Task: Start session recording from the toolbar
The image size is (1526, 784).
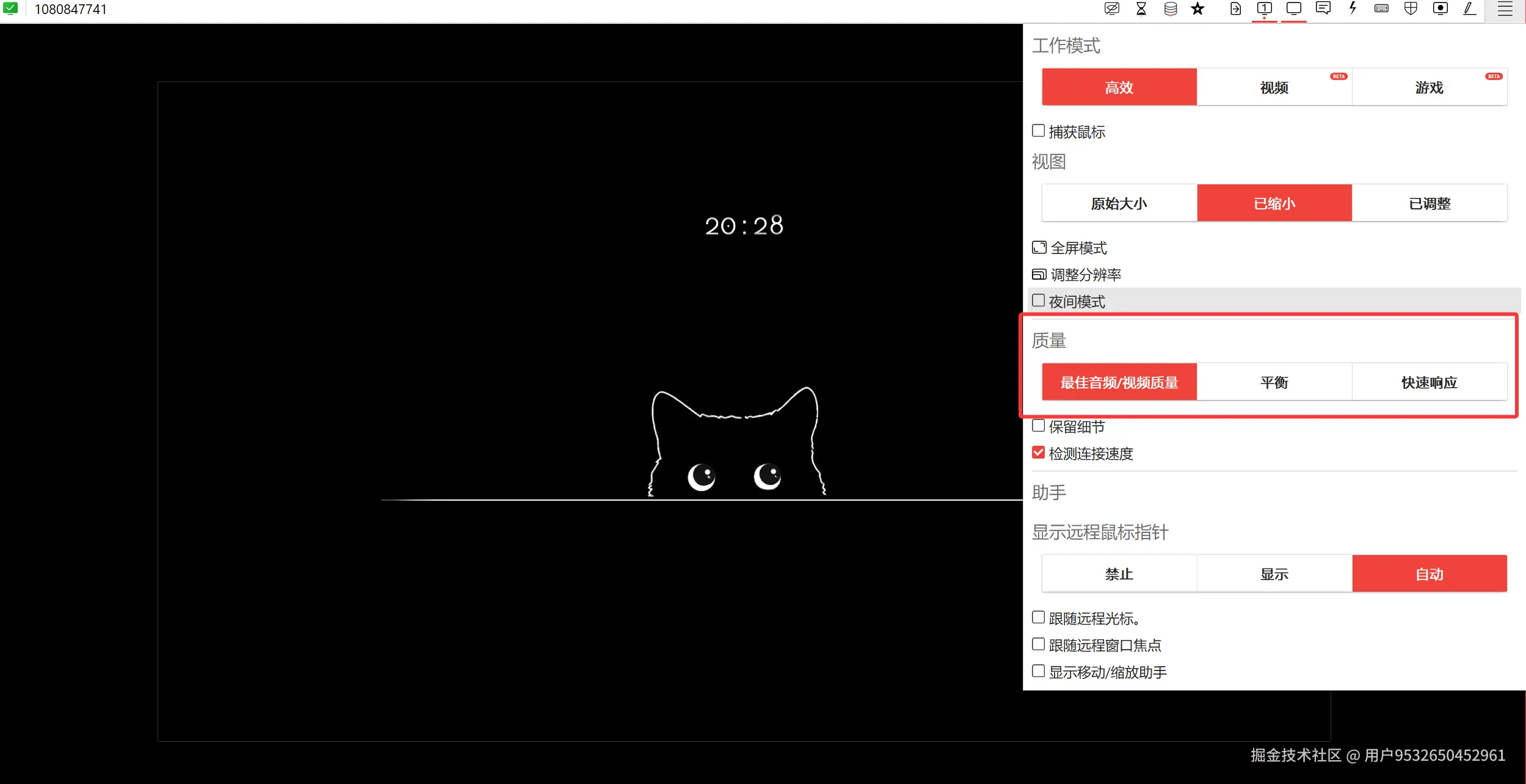Action: click(x=1440, y=9)
